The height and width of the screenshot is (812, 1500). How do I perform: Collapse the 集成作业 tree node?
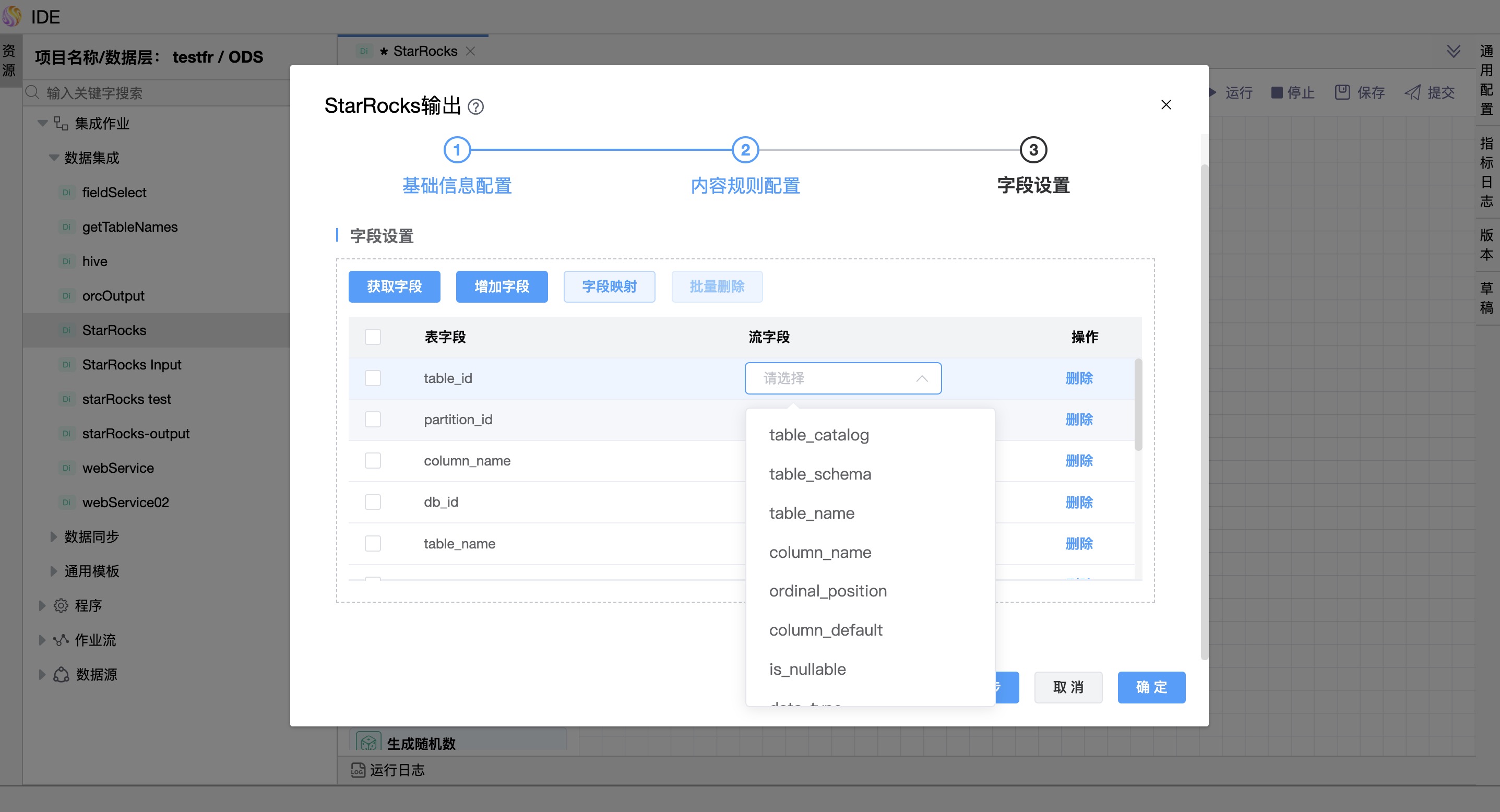point(42,123)
